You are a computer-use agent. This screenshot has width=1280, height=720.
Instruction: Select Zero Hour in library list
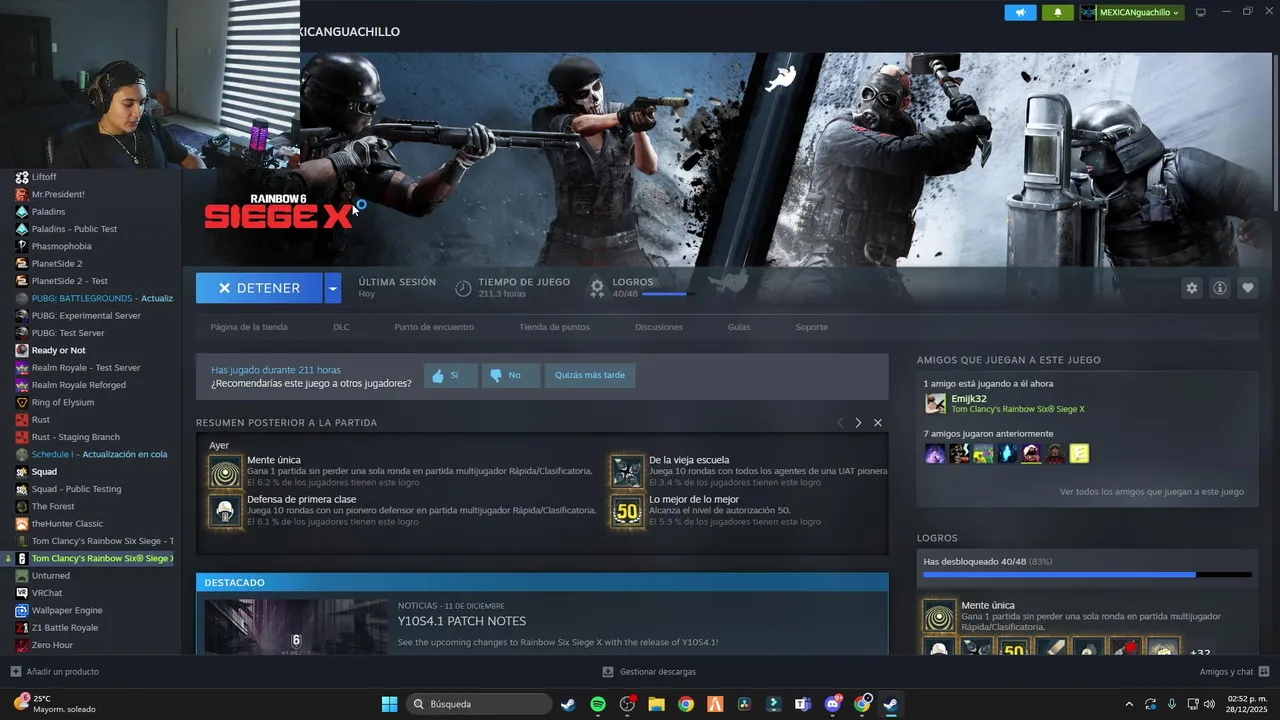point(52,645)
